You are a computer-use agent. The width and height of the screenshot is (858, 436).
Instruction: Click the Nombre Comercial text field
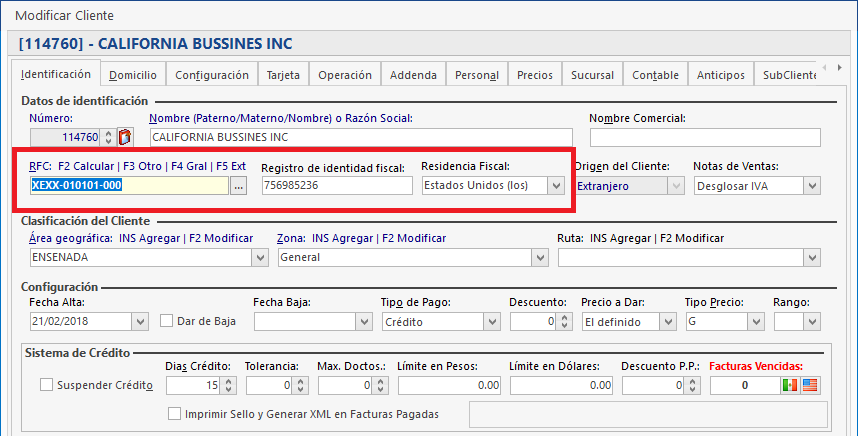pos(704,137)
